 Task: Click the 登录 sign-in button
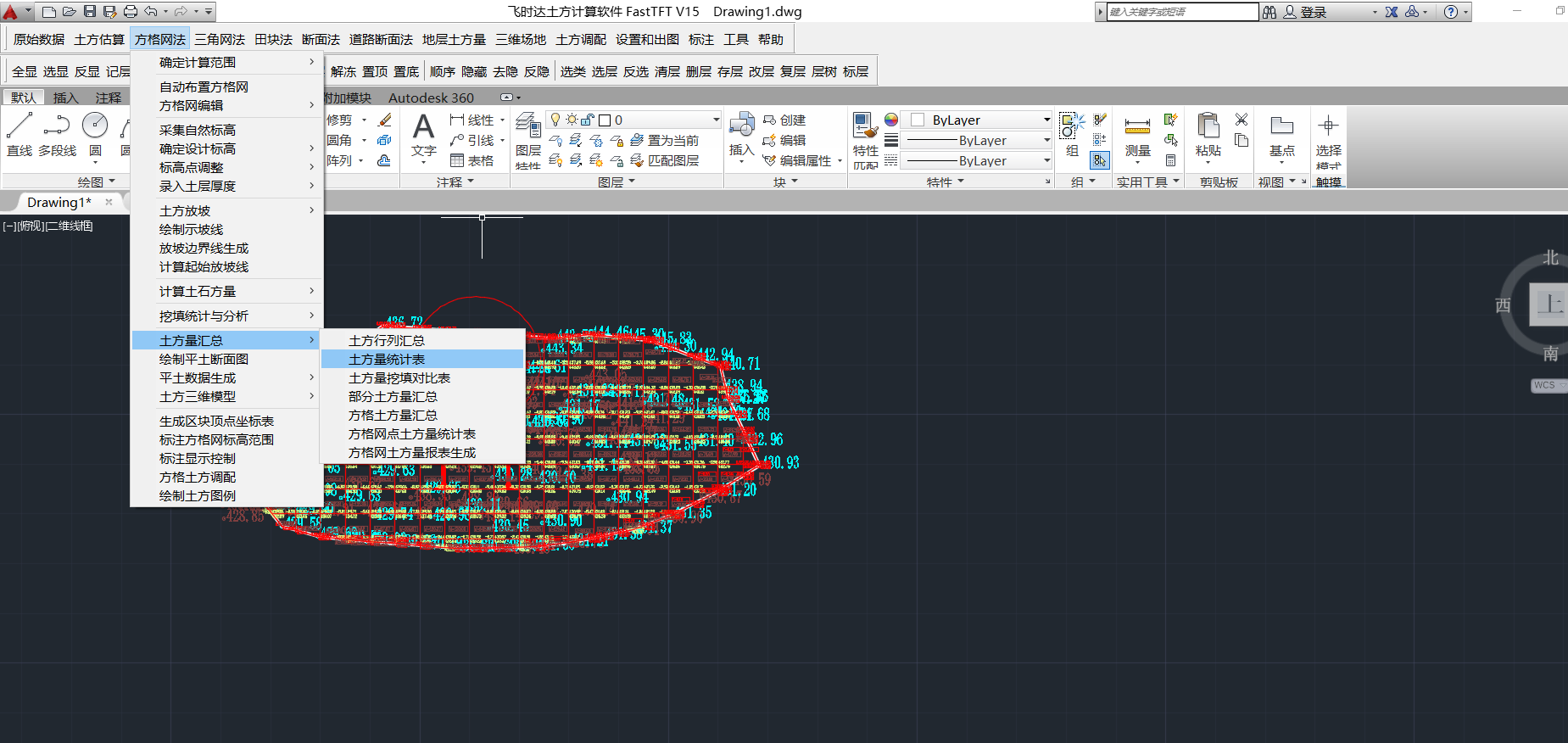pos(1305,12)
